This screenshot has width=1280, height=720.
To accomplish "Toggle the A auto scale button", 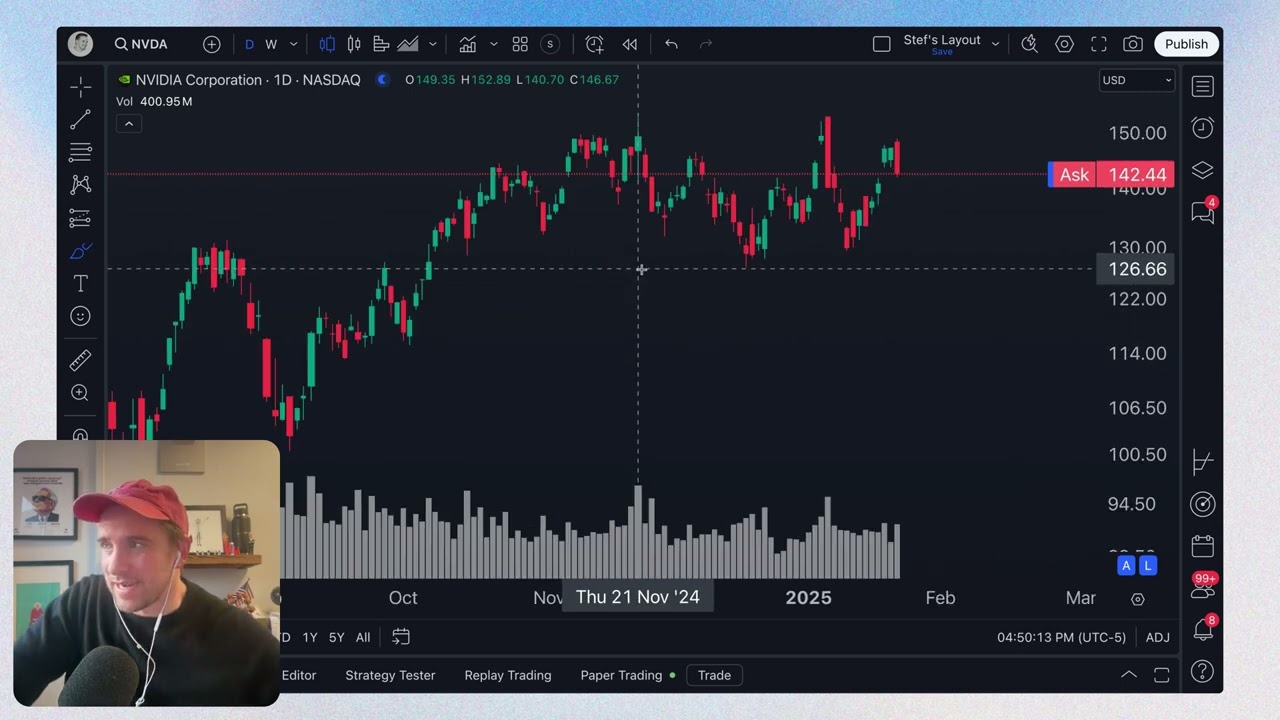I will click(1126, 566).
